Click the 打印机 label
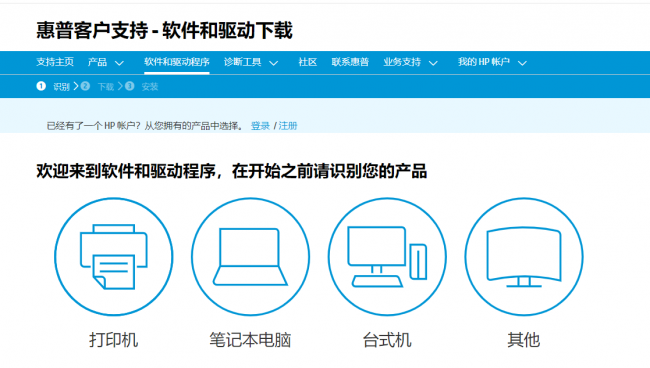 pyautogui.click(x=114, y=340)
